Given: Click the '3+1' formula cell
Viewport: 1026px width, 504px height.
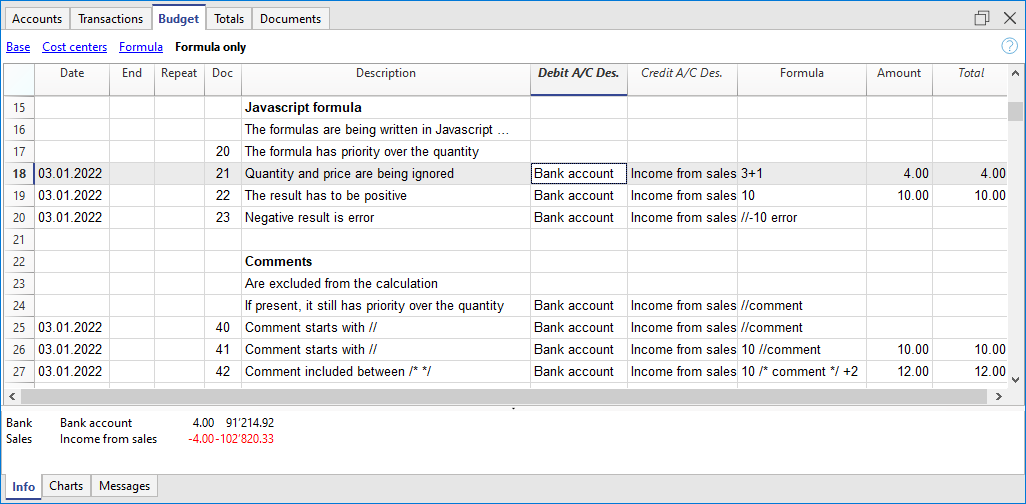Looking at the screenshot, I should pyautogui.click(x=802, y=173).
